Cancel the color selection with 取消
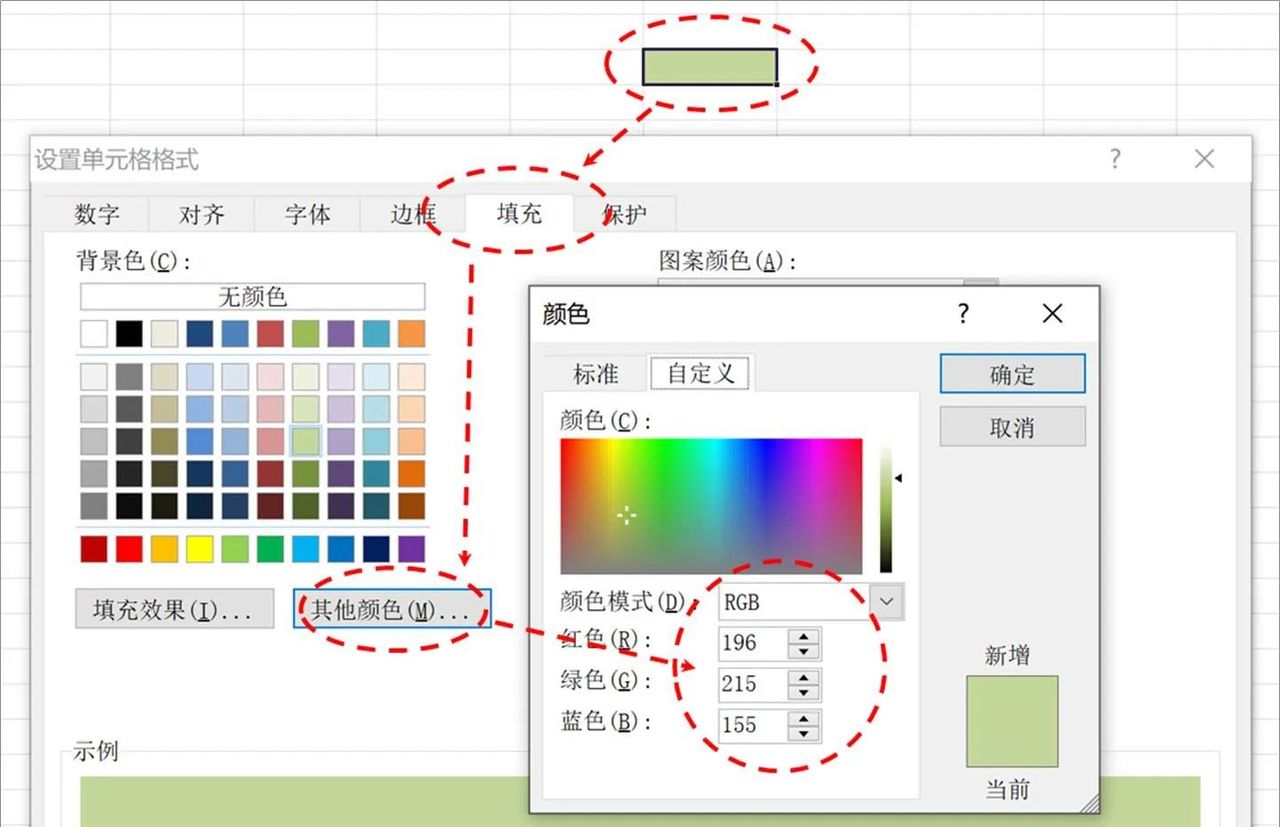 click(x=1012, y=426)
